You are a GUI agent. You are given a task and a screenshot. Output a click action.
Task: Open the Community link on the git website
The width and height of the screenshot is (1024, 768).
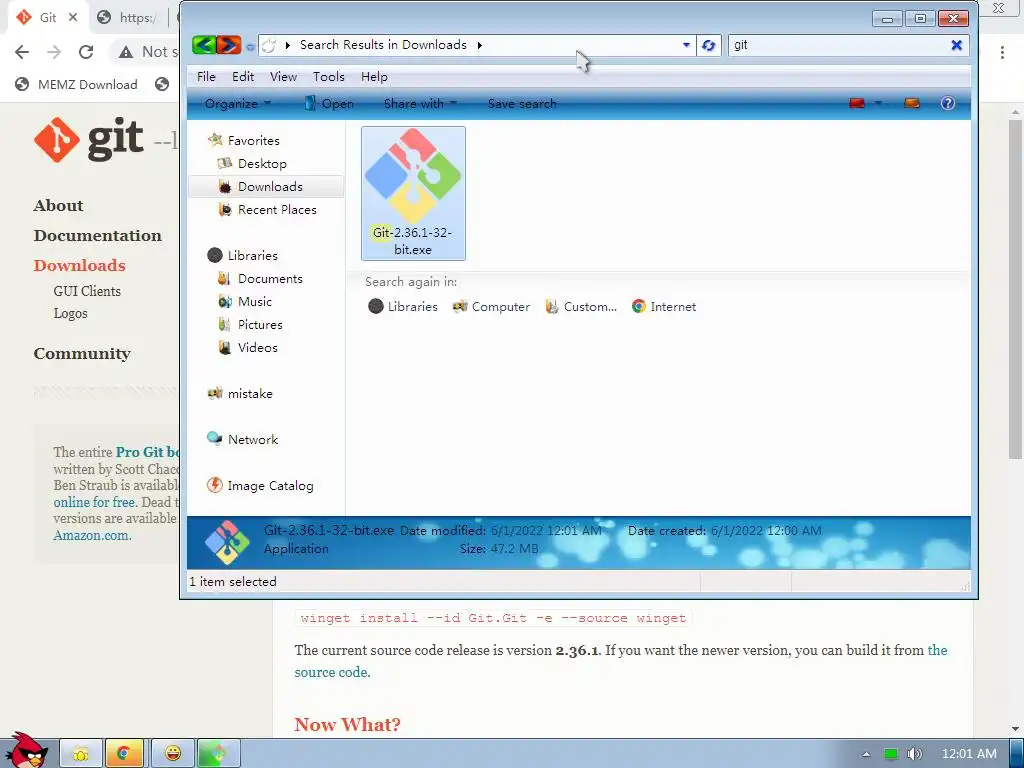point(82,353)
